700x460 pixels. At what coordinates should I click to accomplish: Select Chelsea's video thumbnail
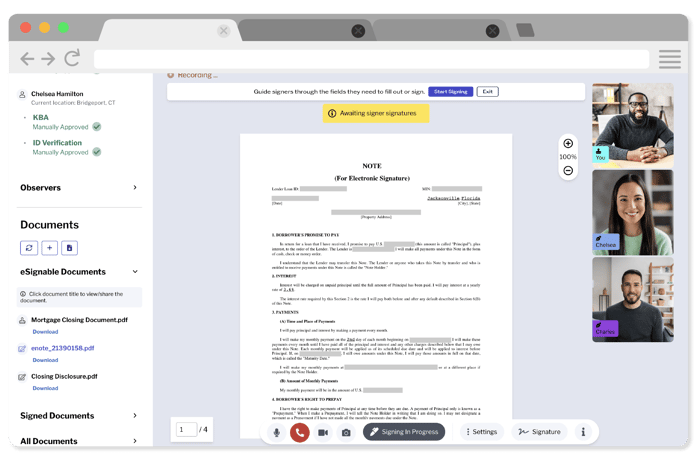click(633, 213)
